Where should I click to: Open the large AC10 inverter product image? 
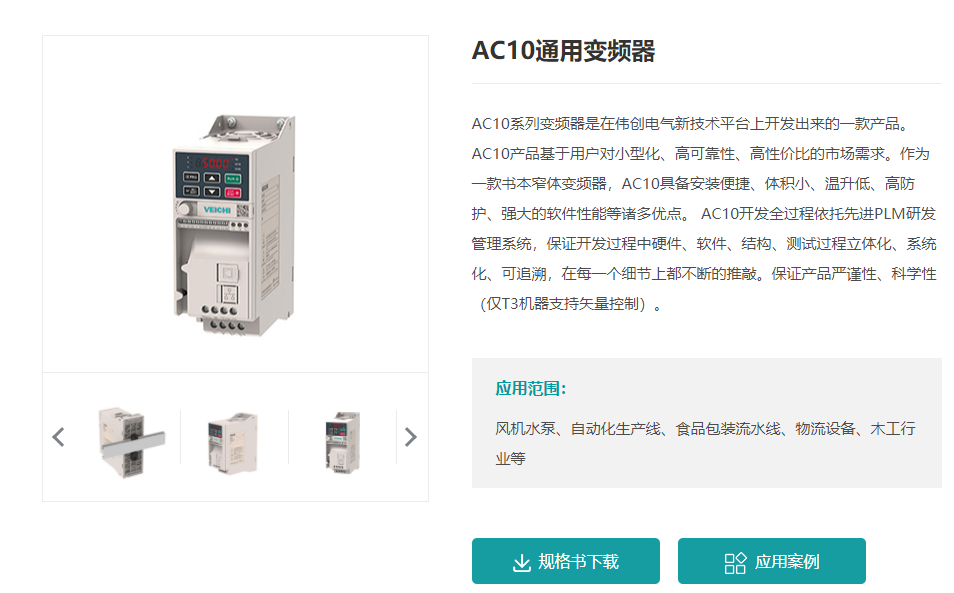pyautogui.click(x=235, y=225)
